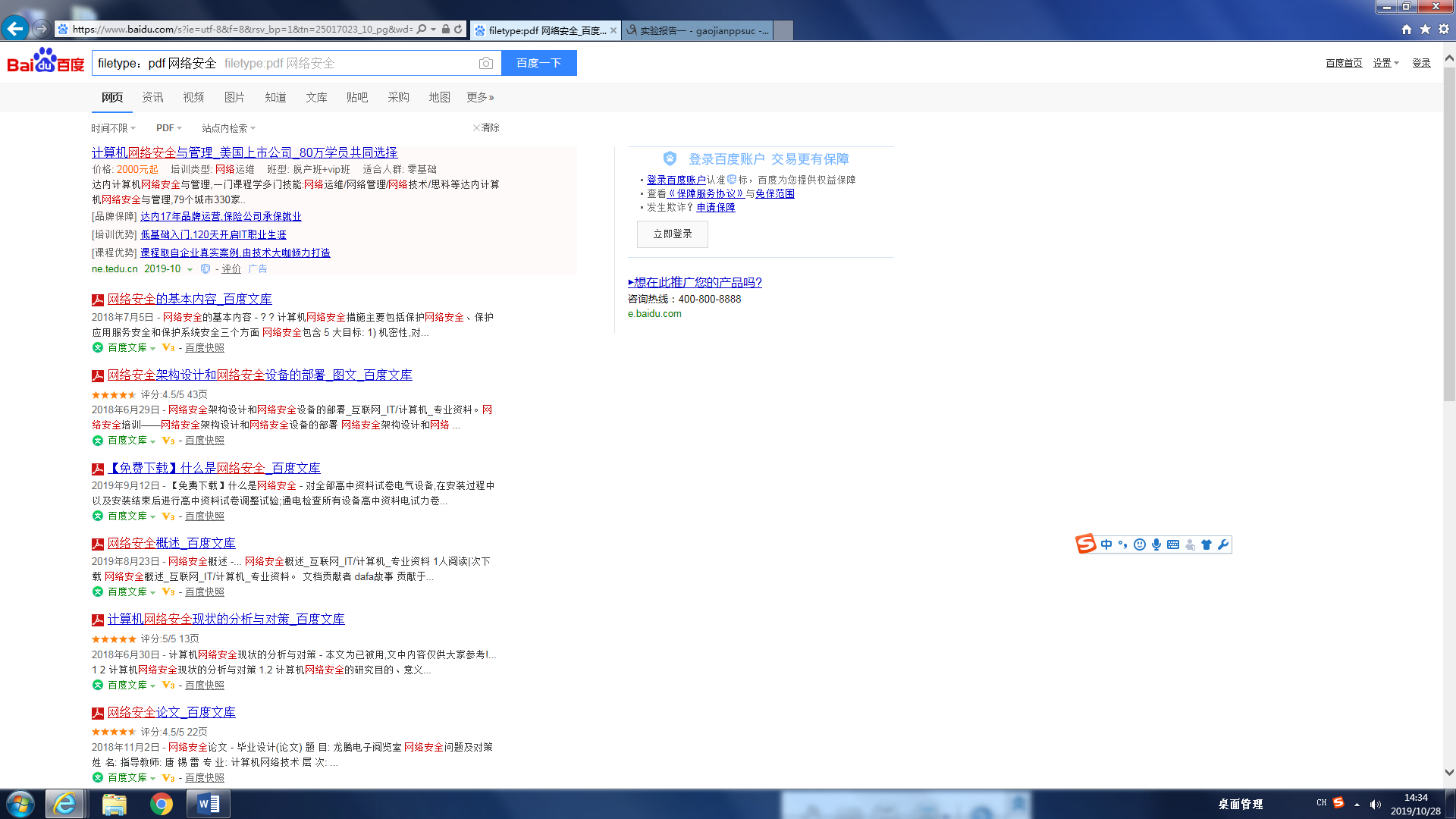This screenshot has width=1456, height=819.
Task: Click the camera image-search icon
Action: tap(486, 63)
